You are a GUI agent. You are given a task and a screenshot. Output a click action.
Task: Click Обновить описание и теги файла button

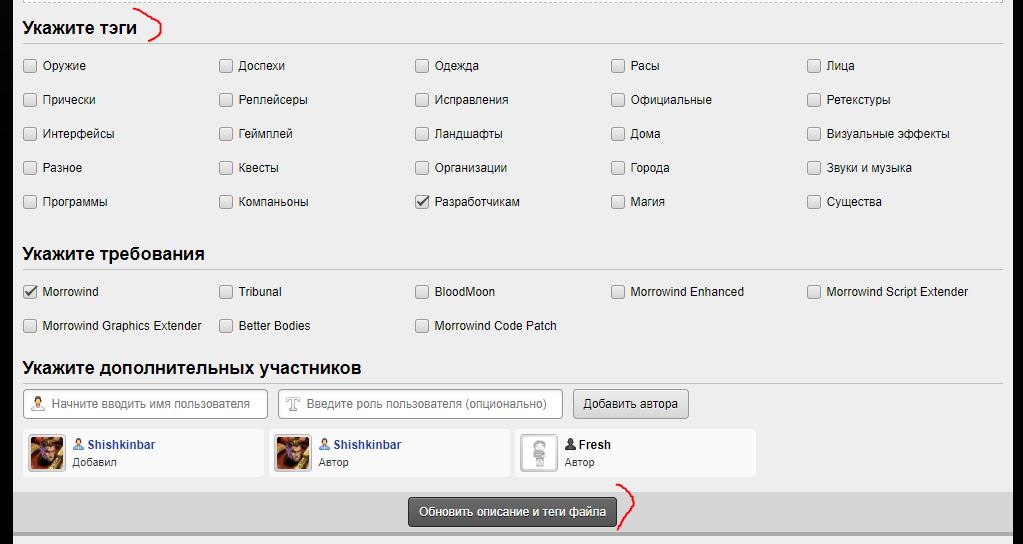coord(512,512)
